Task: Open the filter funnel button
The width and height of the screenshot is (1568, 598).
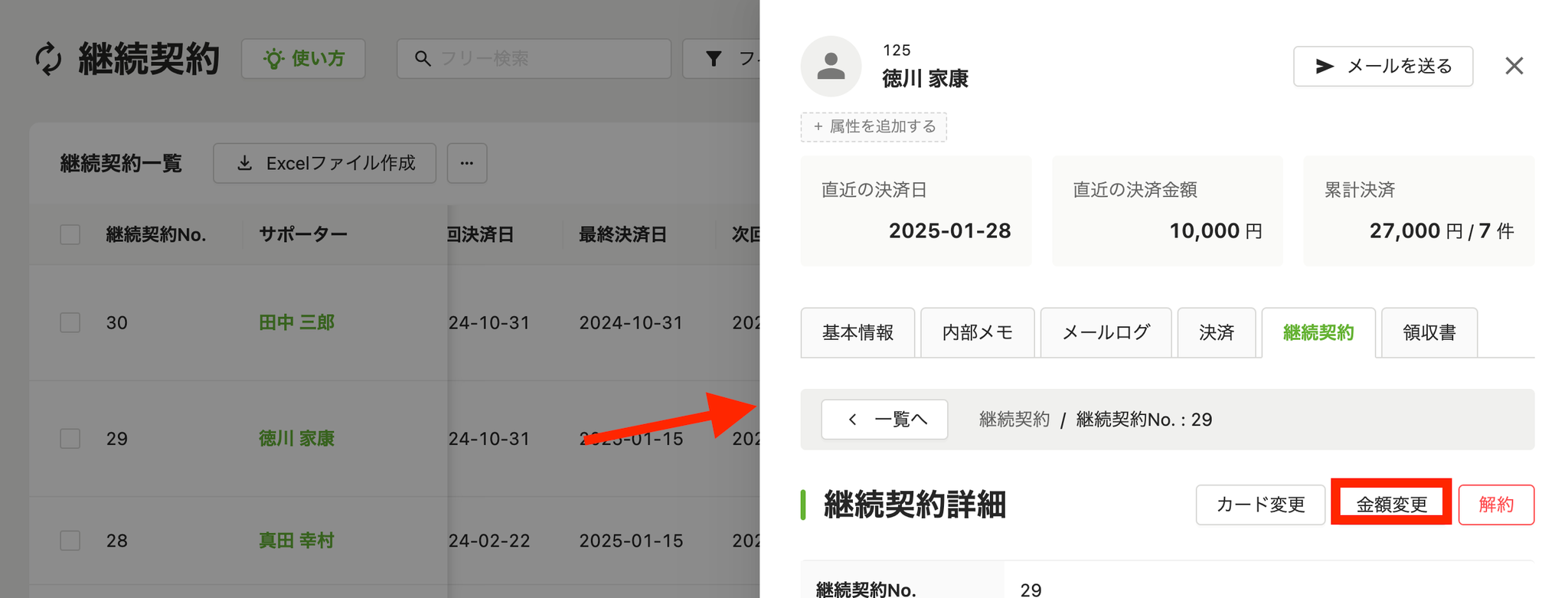Action: pos(720,59)
